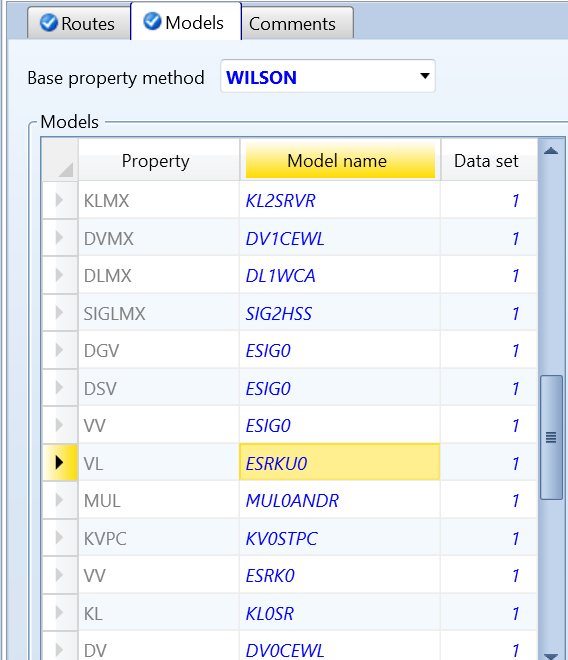The width and height of the screenshot is (568, 660).
Task: Click the Models table scrollbar thumb
Action: coord(551,437)
